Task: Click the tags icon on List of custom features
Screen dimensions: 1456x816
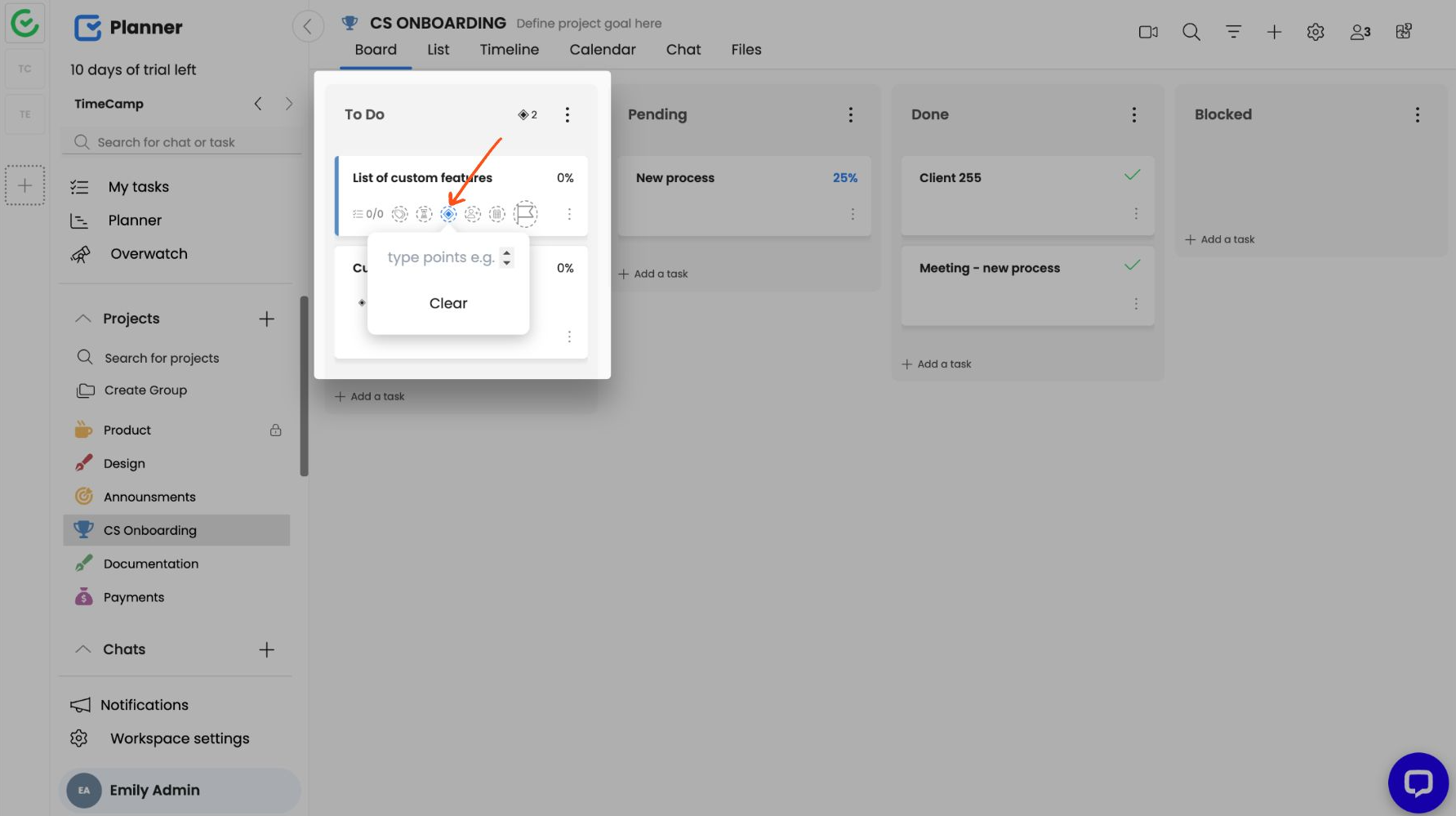Action: pyautogui.click(x=399, y=214)
